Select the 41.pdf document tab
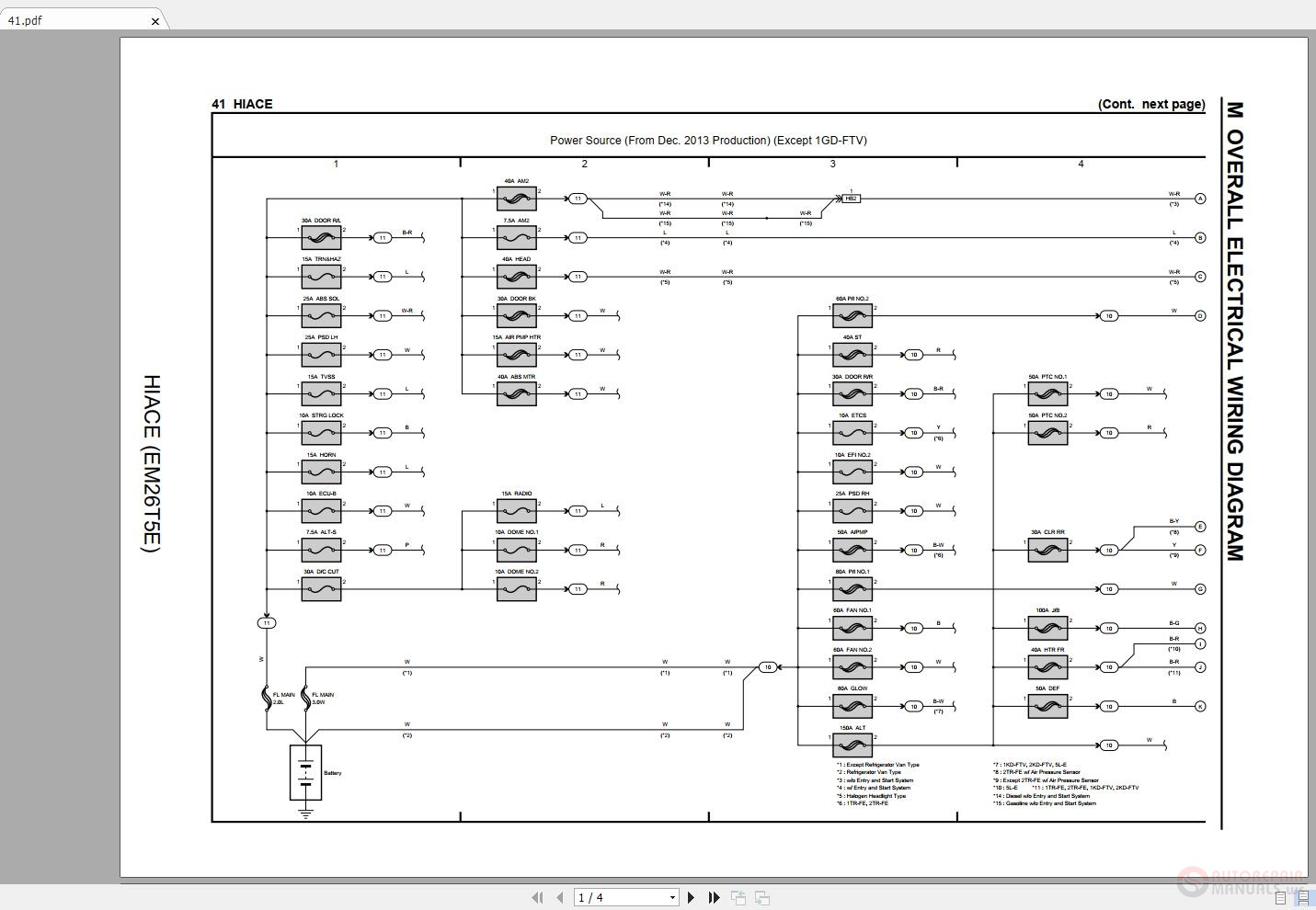This screenshot has height=910, width=1316. tap(83, 19)
